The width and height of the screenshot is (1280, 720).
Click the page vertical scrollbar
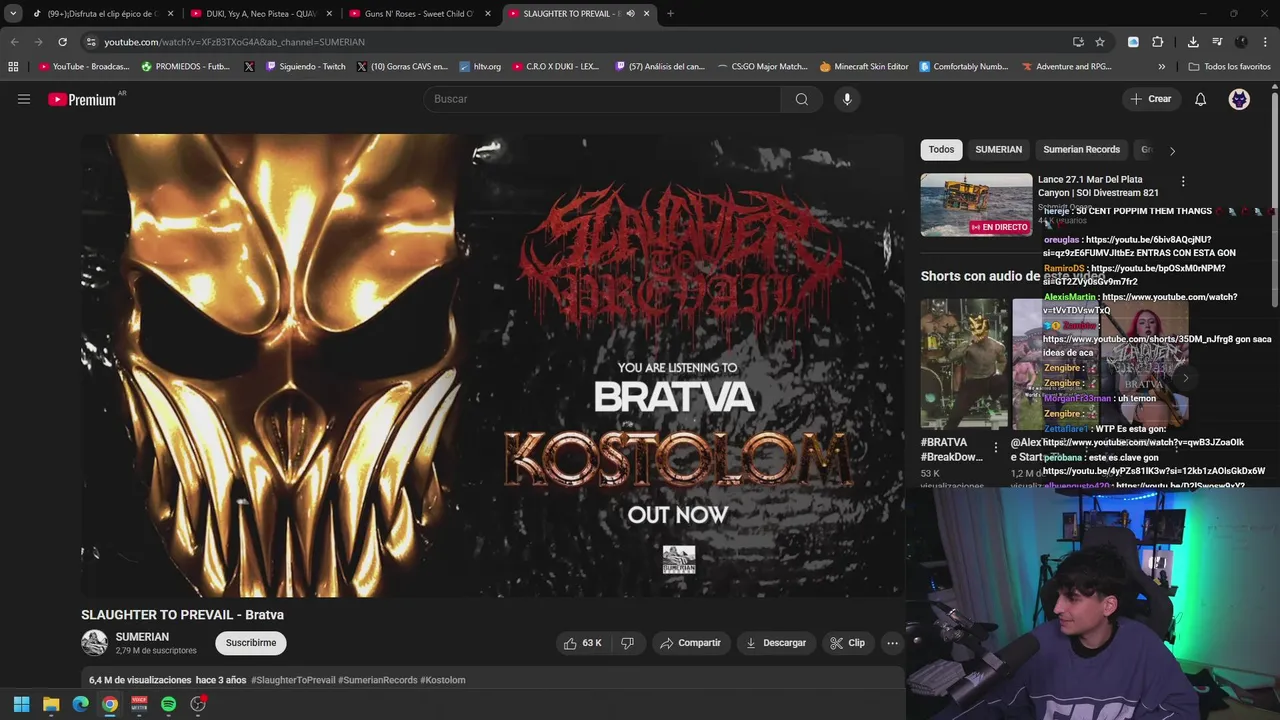tap(1275, 200)
